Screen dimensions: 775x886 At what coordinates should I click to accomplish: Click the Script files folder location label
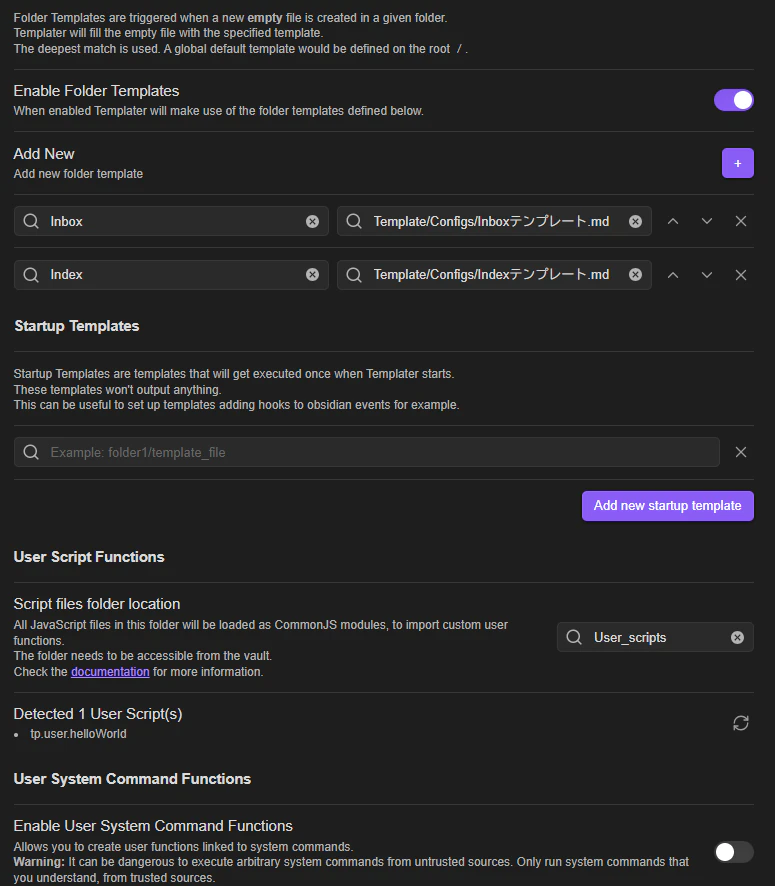point(97,604)
